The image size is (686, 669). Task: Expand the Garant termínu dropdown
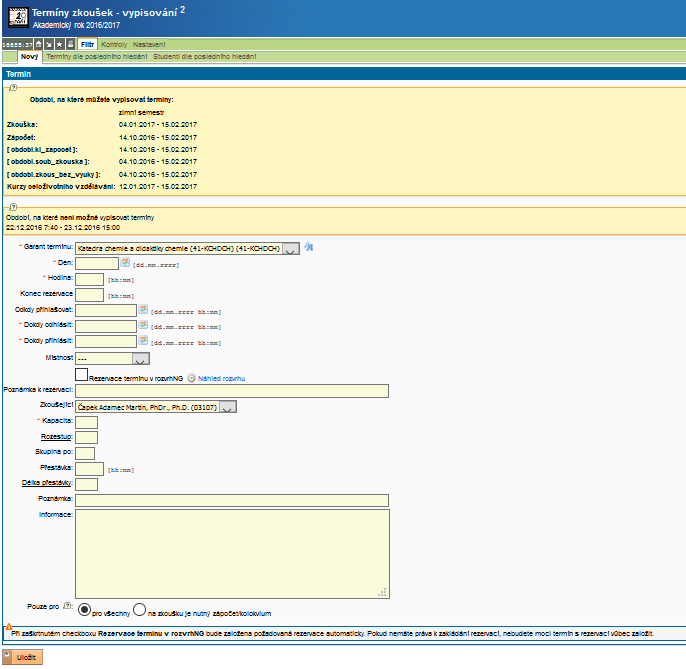click(x=290, y=249)
